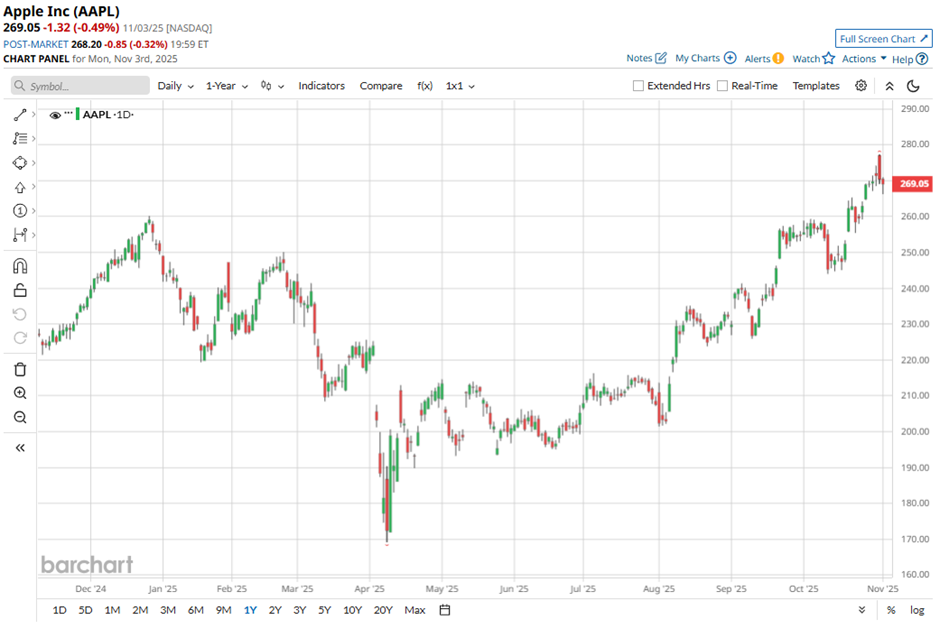940x629 pixels.
Task: Select the 1M time range
Action: click(112, 610)
